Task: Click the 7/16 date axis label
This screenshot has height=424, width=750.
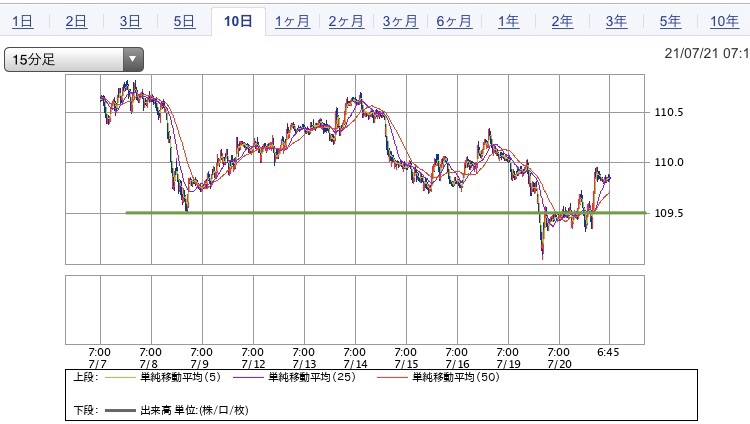Action: [457, 364]
